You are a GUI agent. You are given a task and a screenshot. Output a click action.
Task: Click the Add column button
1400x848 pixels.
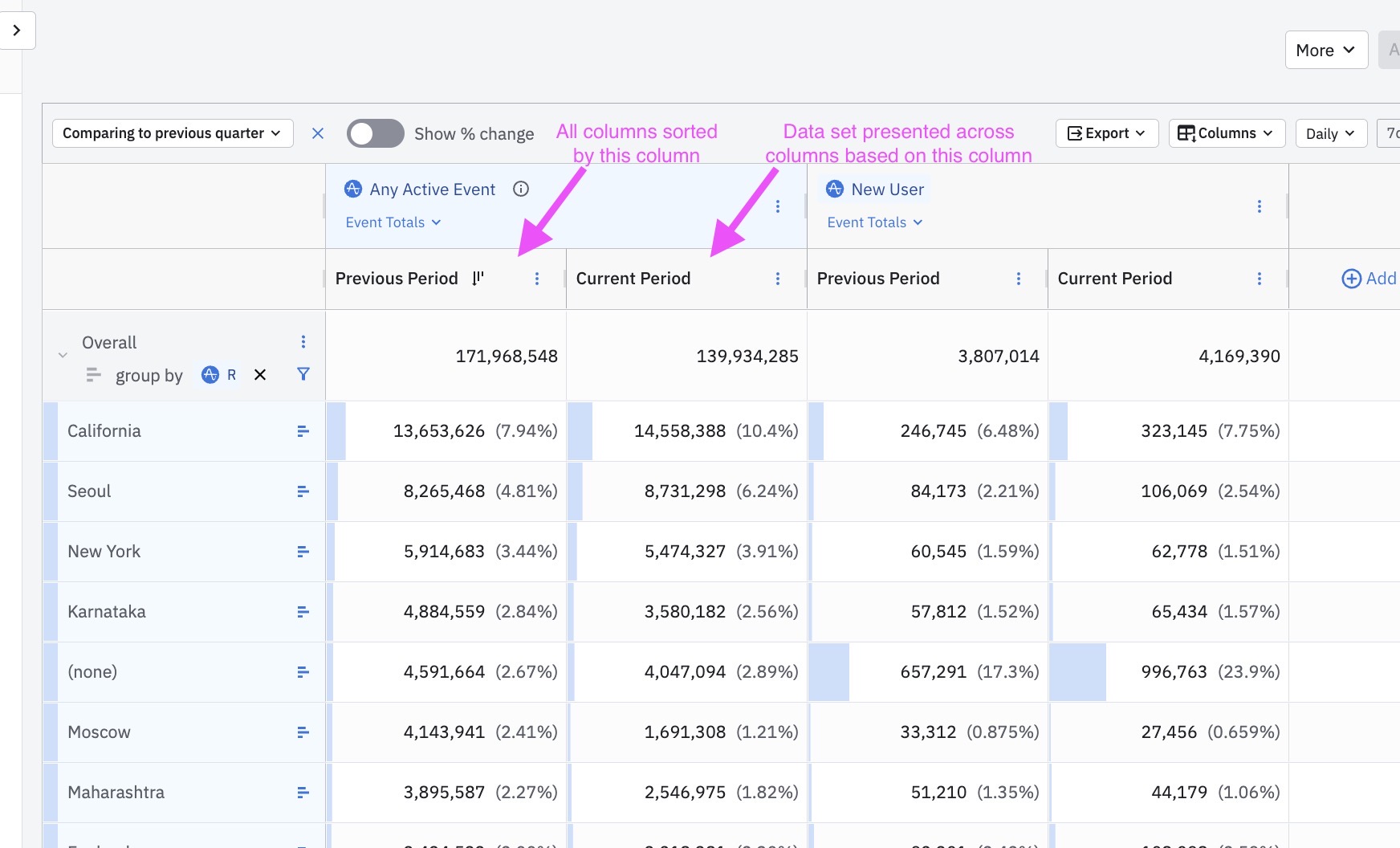point(1369,279)
